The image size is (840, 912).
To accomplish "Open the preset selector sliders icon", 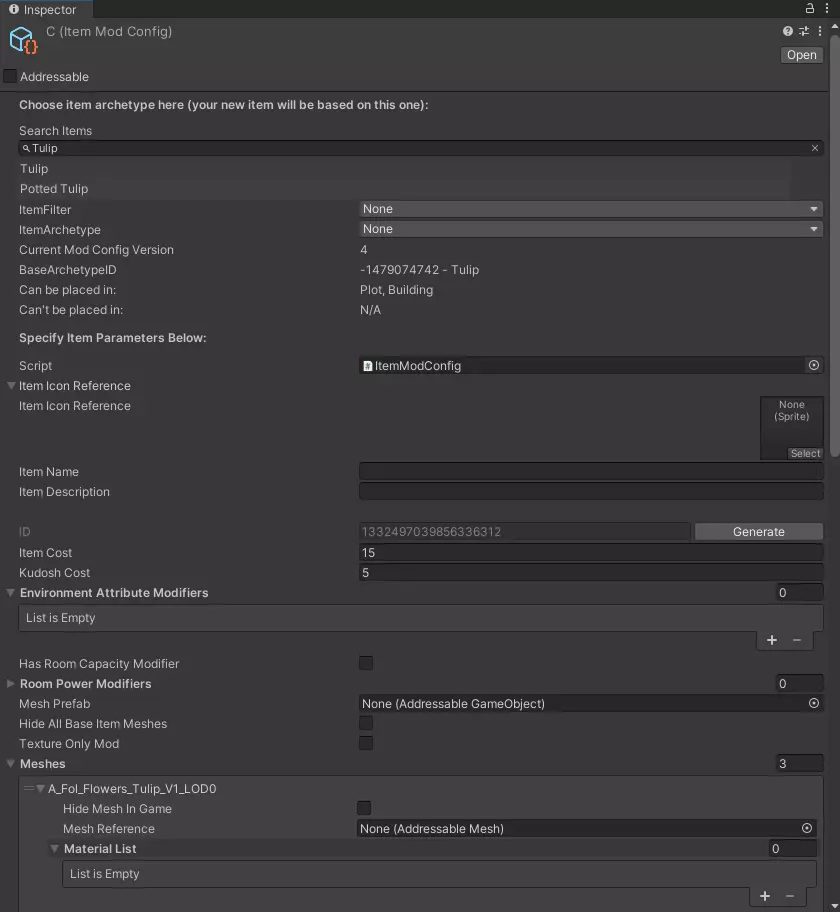I will (x=804, y=32).
